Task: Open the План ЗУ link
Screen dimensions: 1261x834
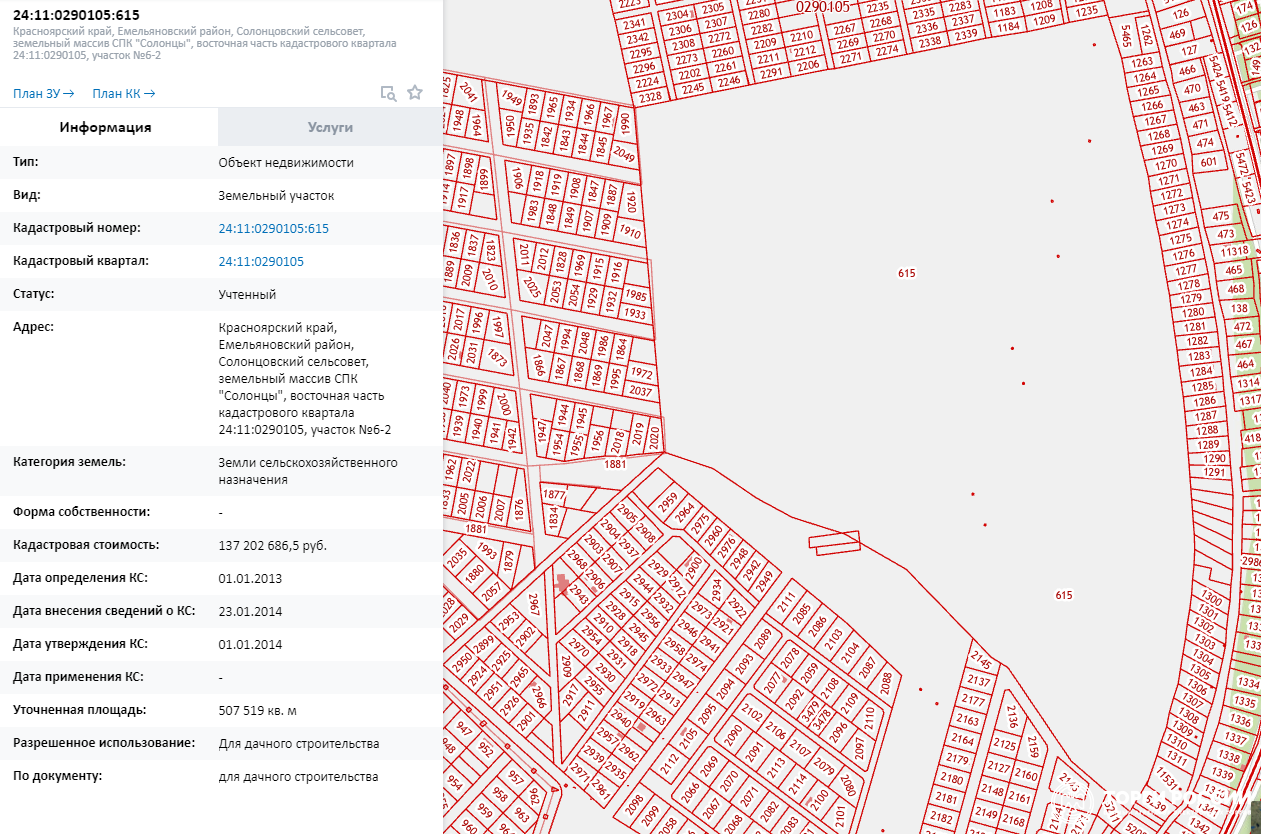Action: [x=43, y=94]
